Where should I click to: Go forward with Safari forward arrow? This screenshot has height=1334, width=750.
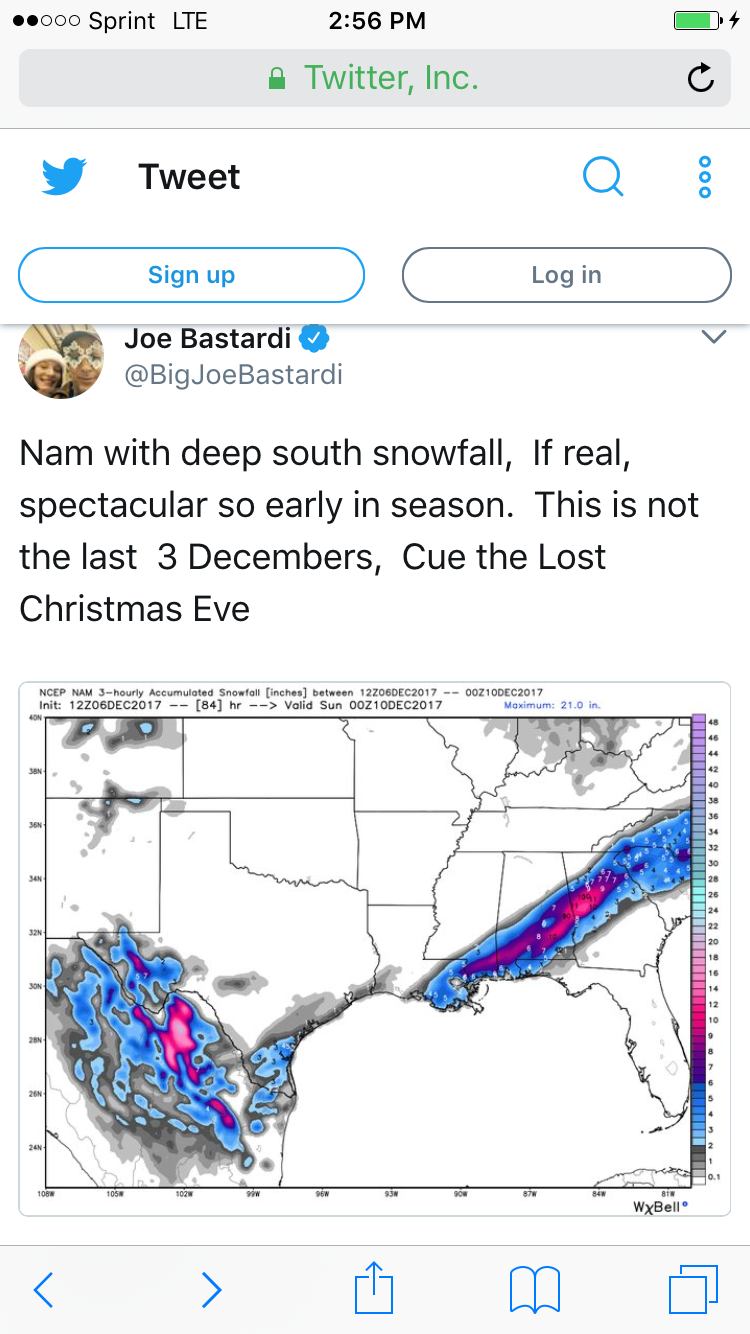pyautogui.click(x=211, y=1290)
